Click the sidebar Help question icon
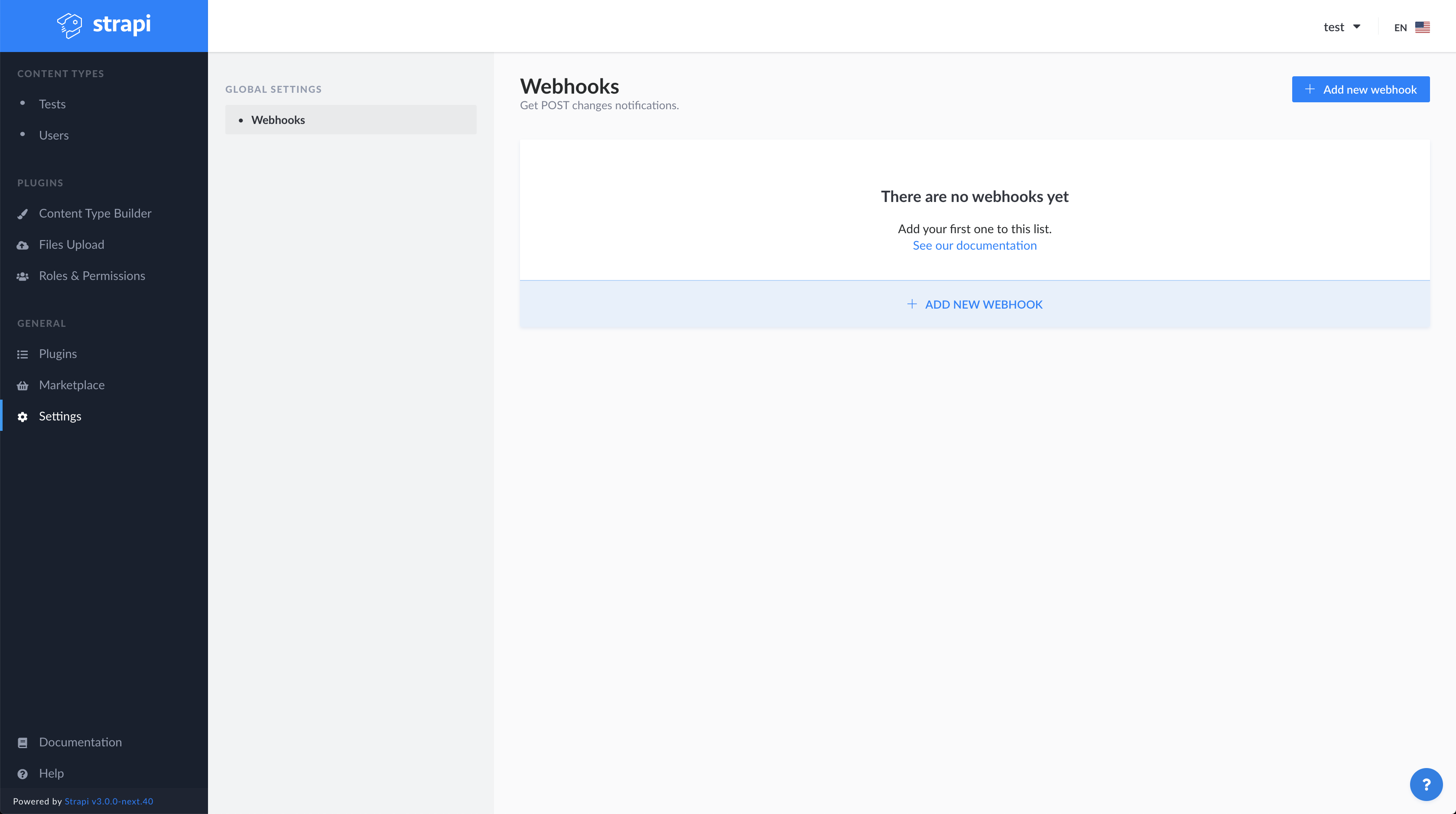The width and height of the screenshot is (1456, 814). [x=23, y=774]
